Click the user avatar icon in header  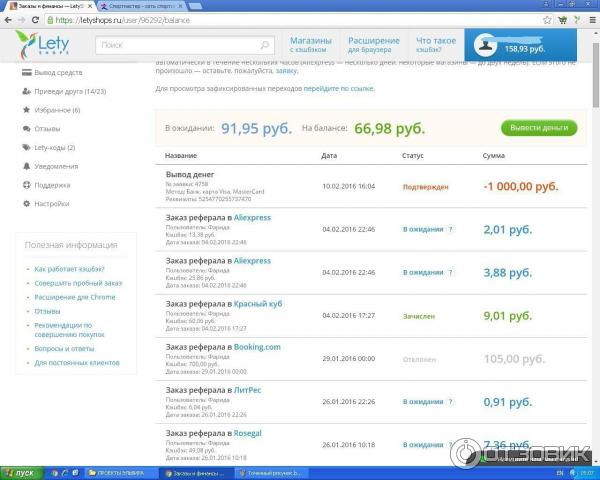[485, 45]
